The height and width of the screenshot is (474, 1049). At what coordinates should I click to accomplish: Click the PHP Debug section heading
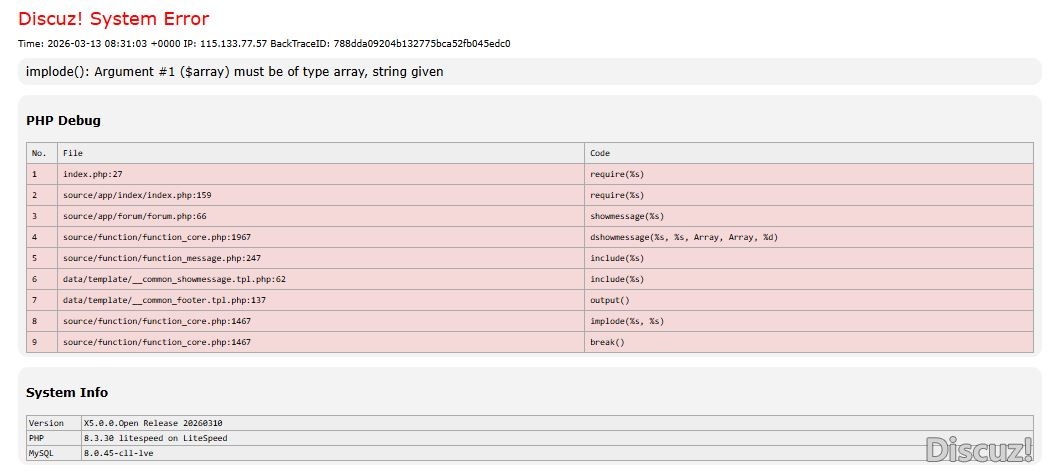63,121
